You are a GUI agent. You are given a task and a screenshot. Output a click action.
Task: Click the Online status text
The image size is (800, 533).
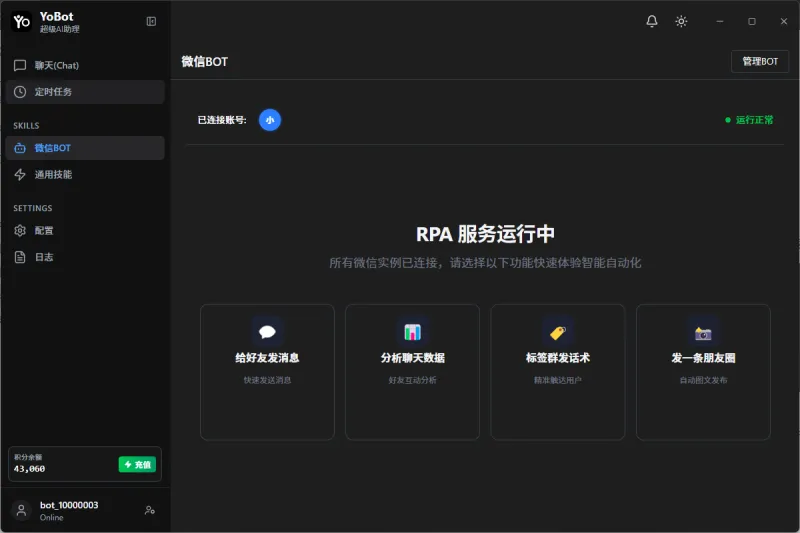pos(52,517)
